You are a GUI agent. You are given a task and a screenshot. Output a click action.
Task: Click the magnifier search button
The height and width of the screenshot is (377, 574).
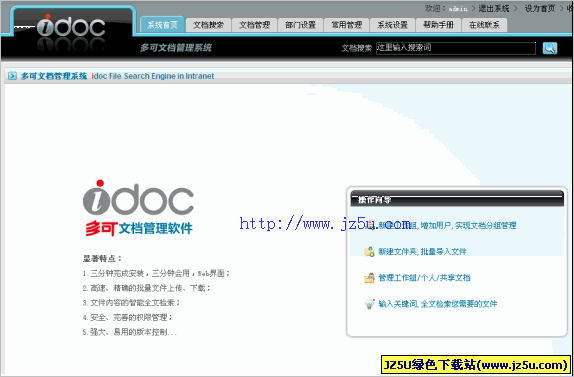coord(549,48)
